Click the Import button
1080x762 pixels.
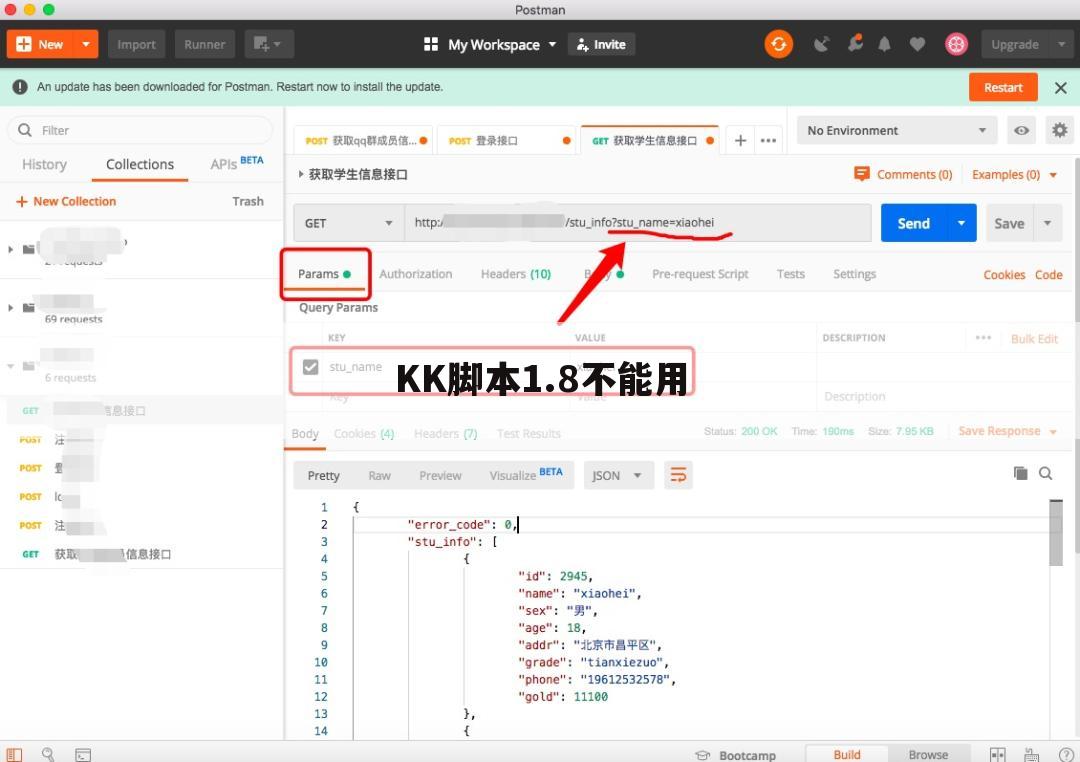136,44
